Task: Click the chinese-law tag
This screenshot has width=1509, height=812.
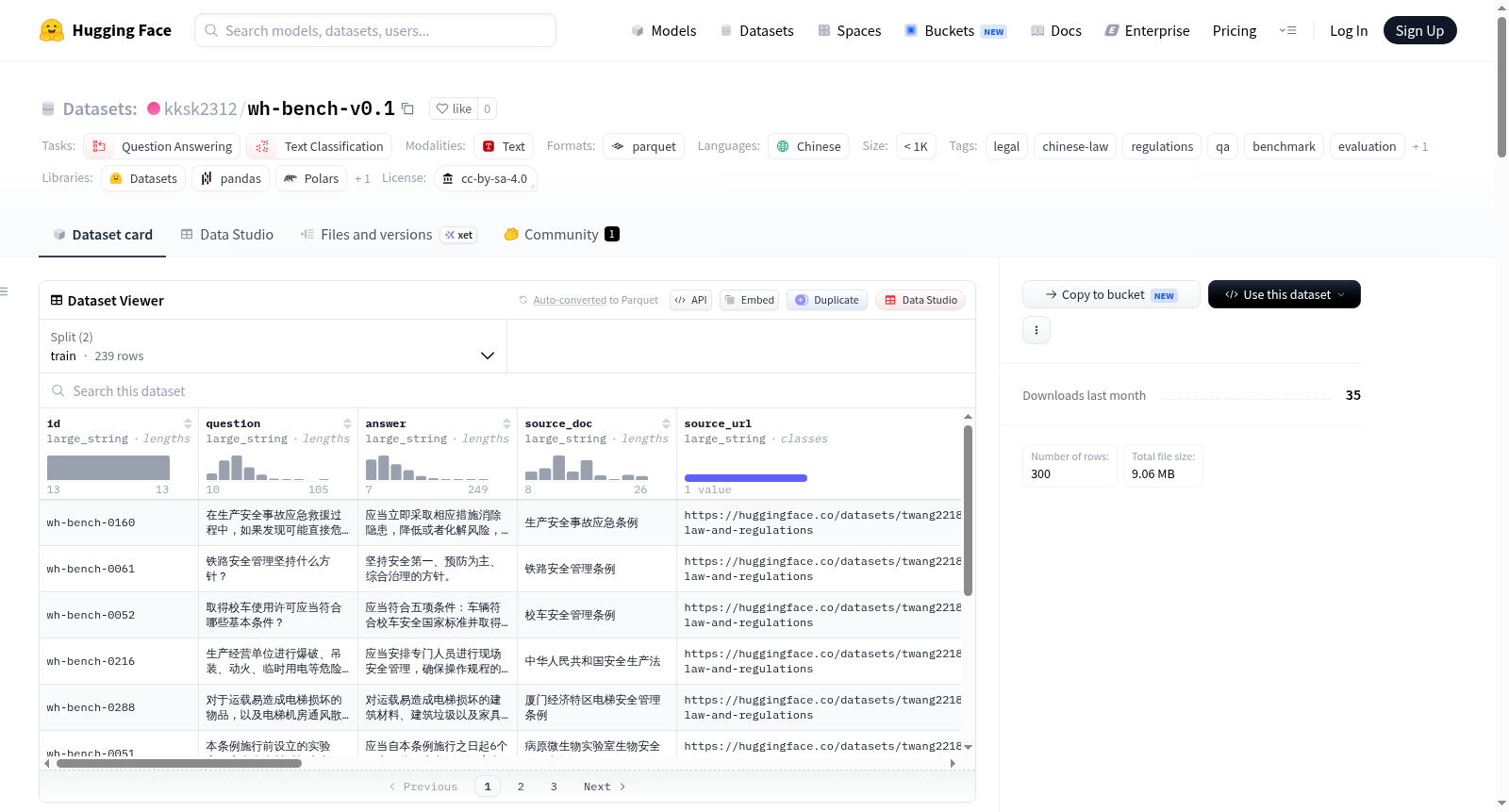Action: point(1075,146)
